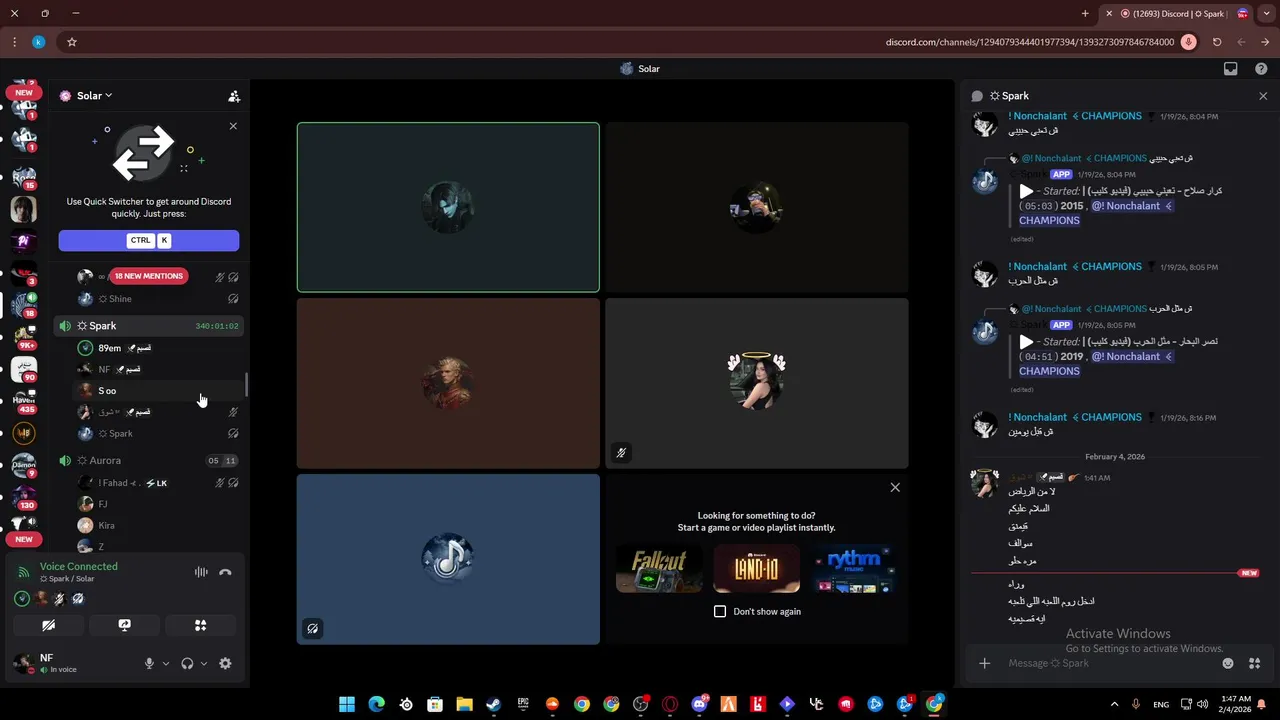The width and height of the screenshot is (1280, 720).
Task: Select the music bot video tile
Action: click(448, 559)
